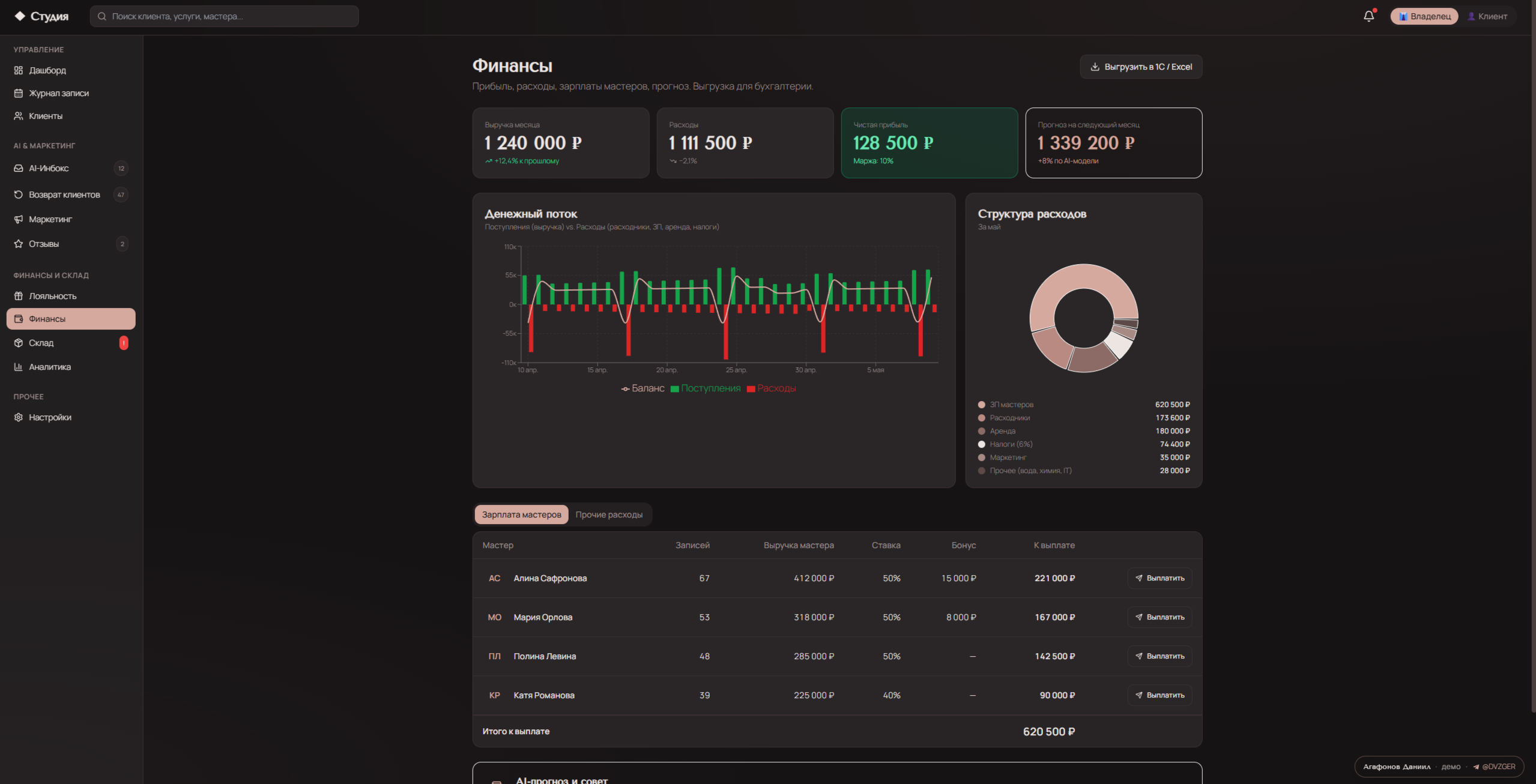
Task: Click the AC avatar of Алина Сафронова
Action: 495,578
